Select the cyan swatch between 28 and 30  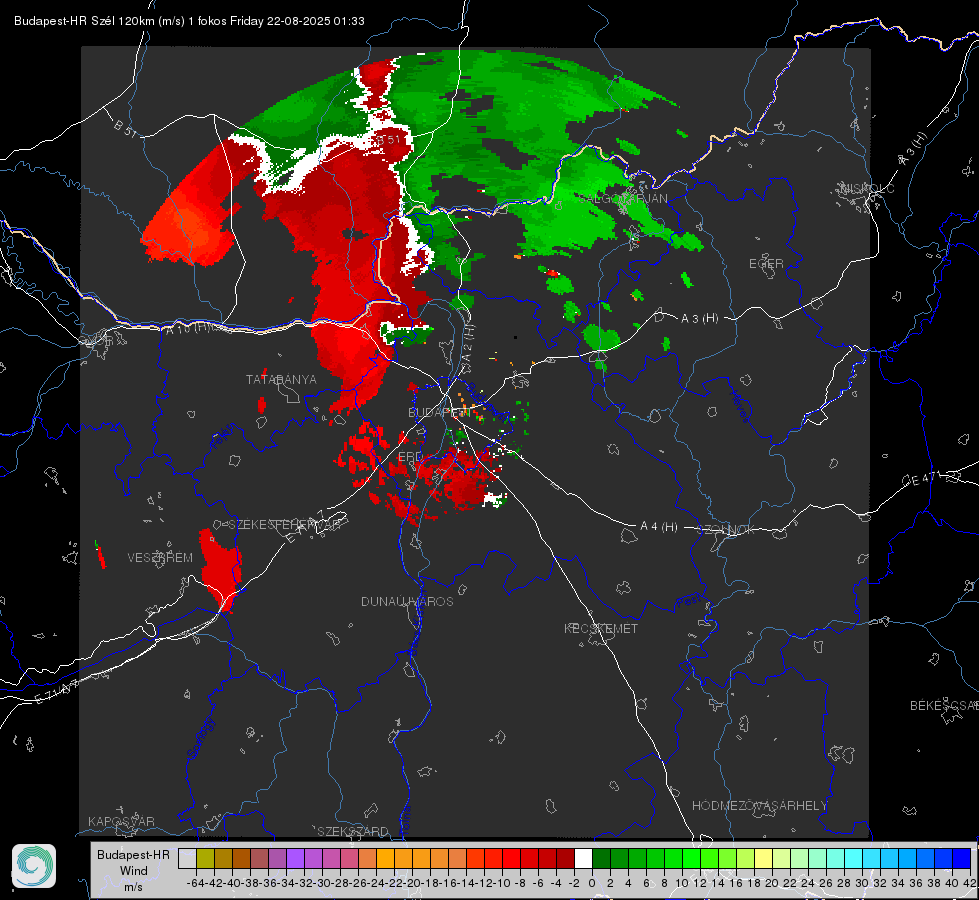(x=853, y=858)
